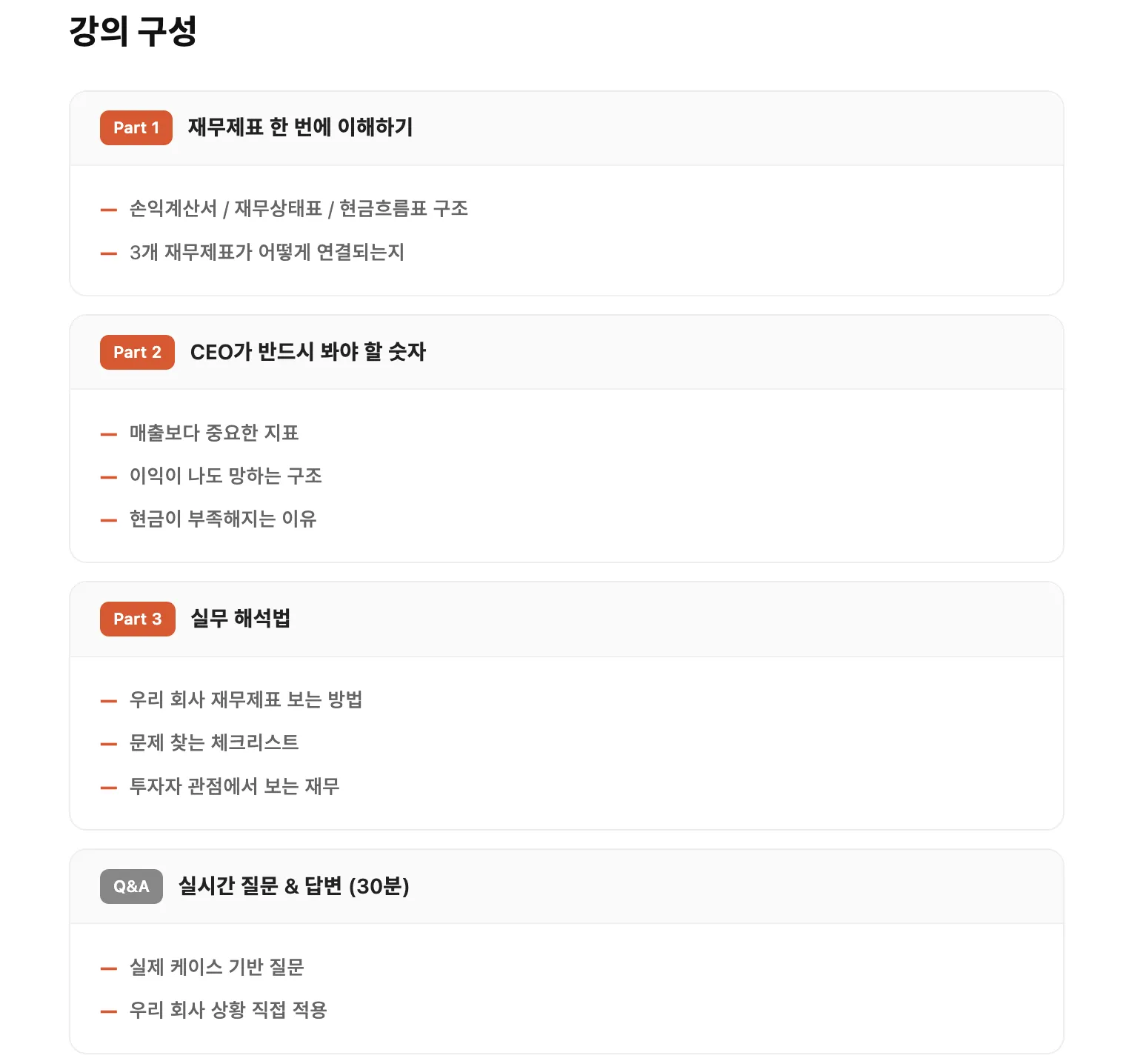
Task: Select the 실무 해석법 section title
Action: (240, 619)
